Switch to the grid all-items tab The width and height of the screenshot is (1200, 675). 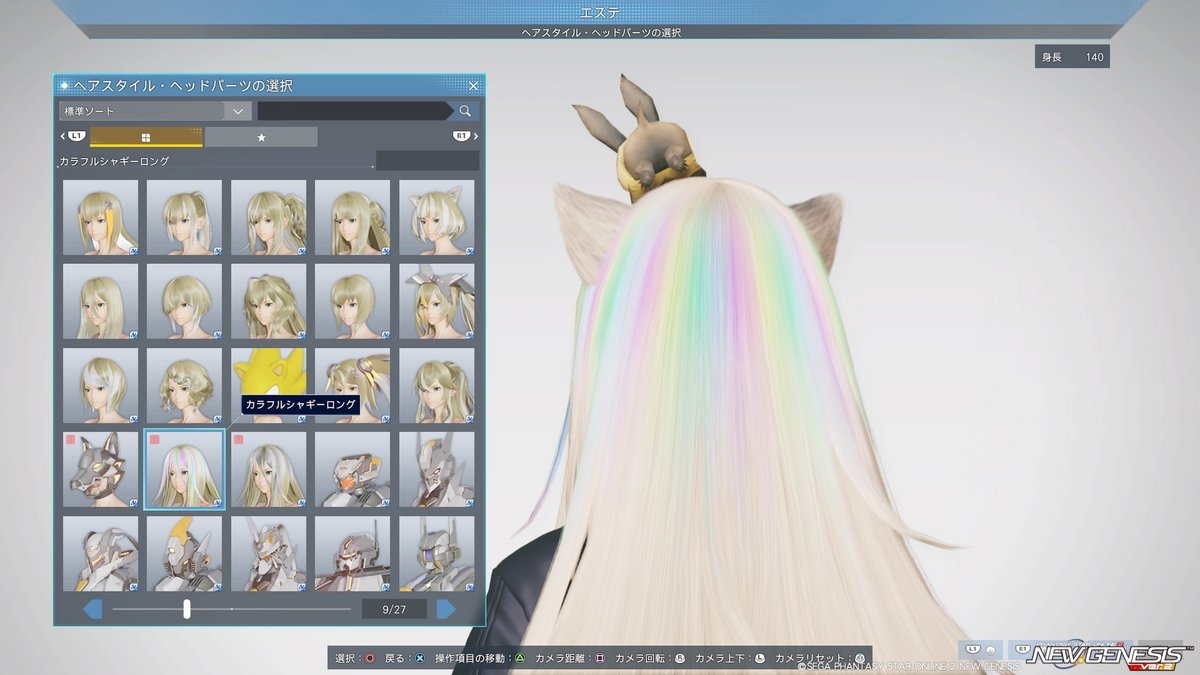146,137
